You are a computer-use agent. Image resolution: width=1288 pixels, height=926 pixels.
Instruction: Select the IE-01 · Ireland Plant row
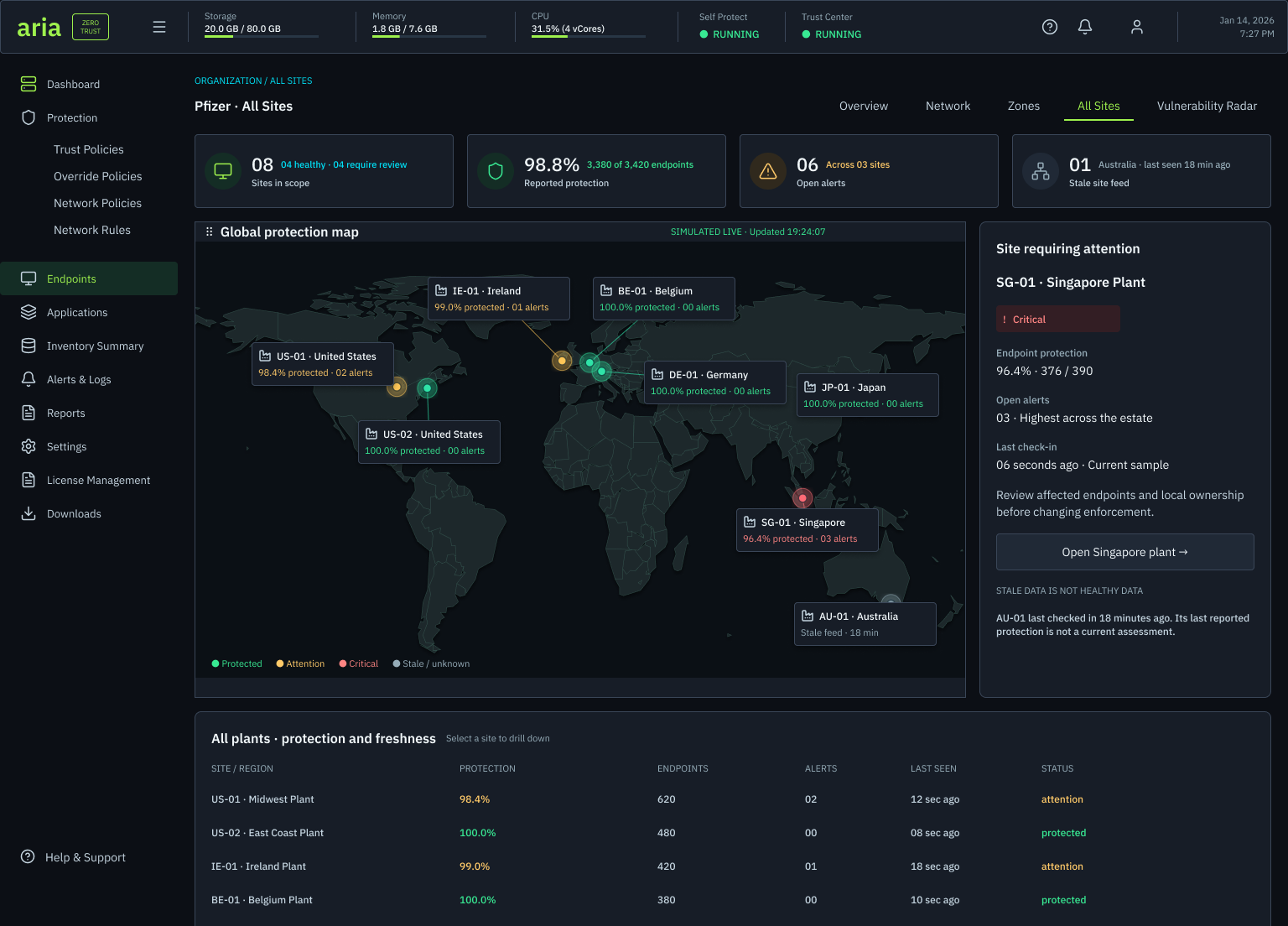pos(733,866)
